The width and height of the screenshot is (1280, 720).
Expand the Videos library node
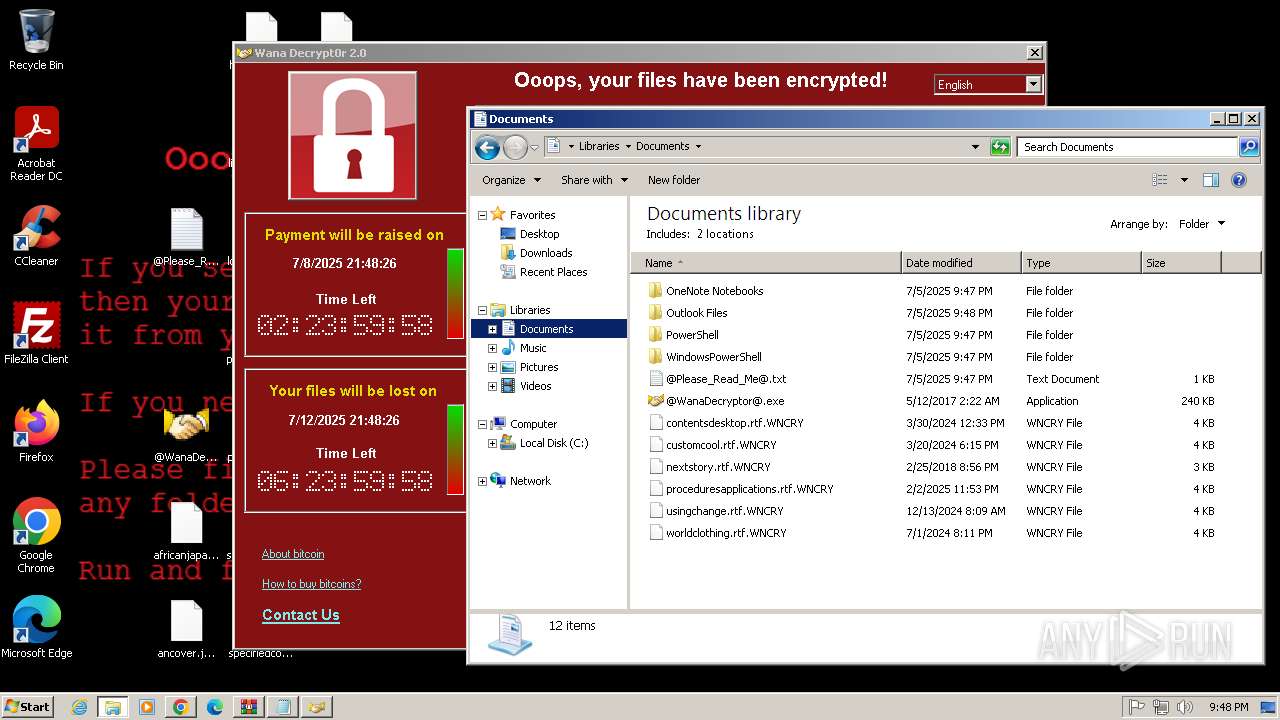[492, 386]
